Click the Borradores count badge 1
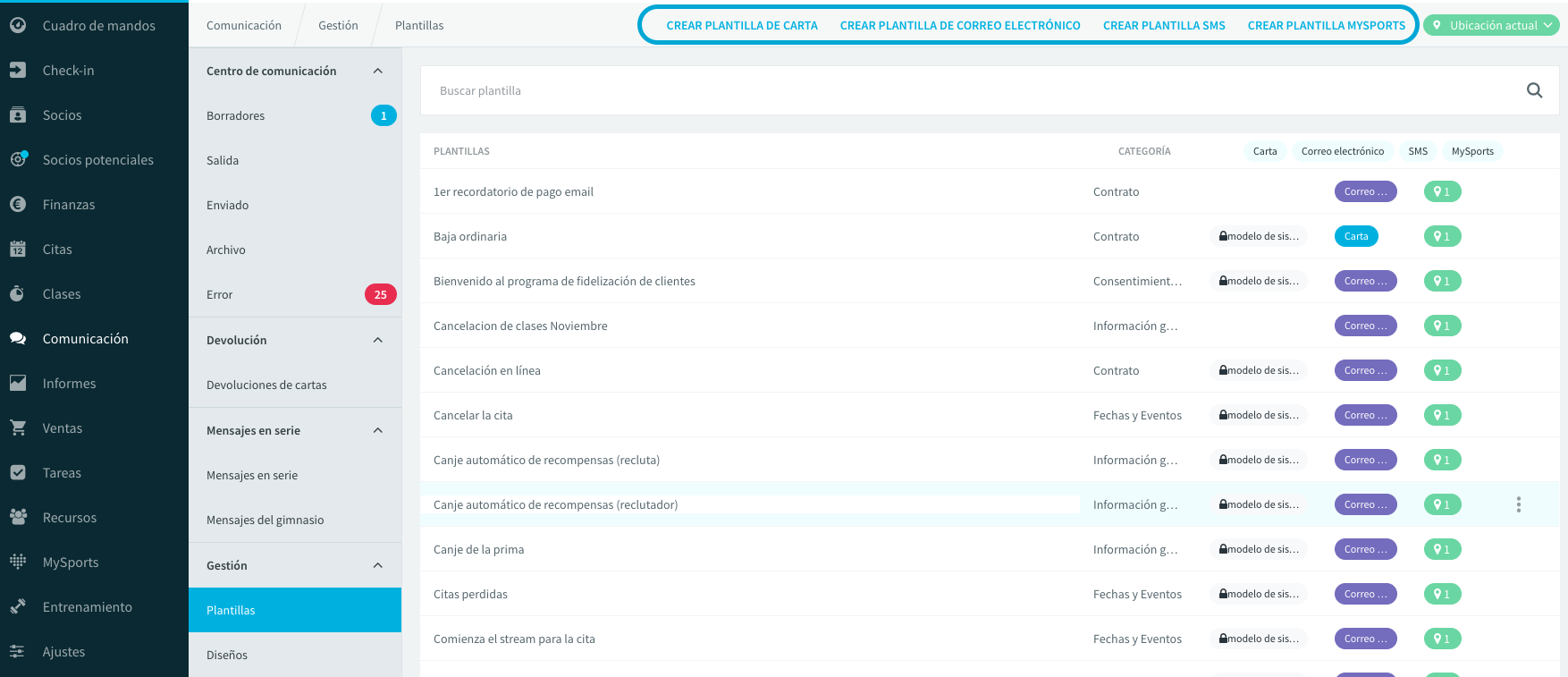This screenshot has height=677, width=1568. point(384,115)
